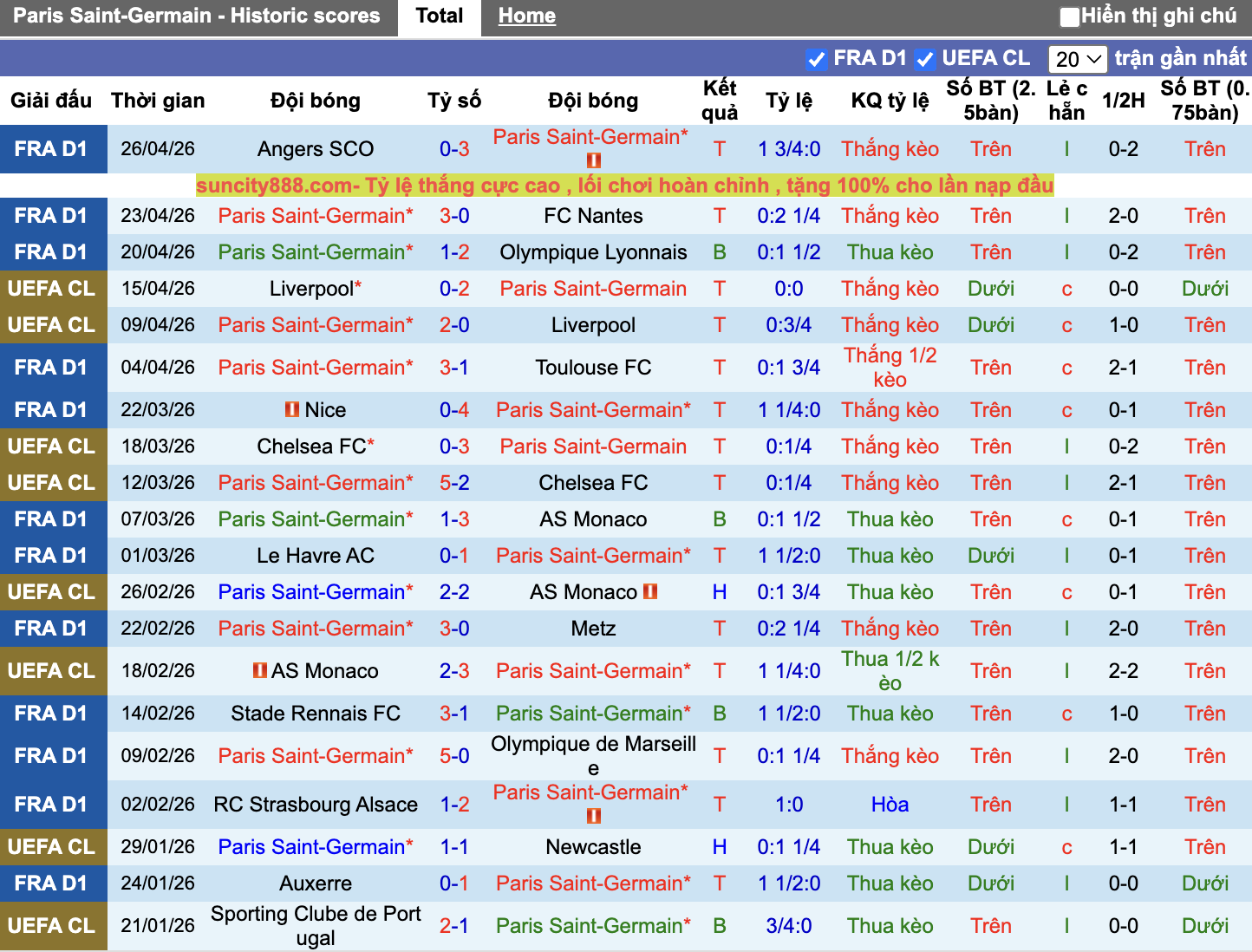Click the 1-3 score versus AS Monaco
Screen dimensions: 1252x952
coord(454,519)
